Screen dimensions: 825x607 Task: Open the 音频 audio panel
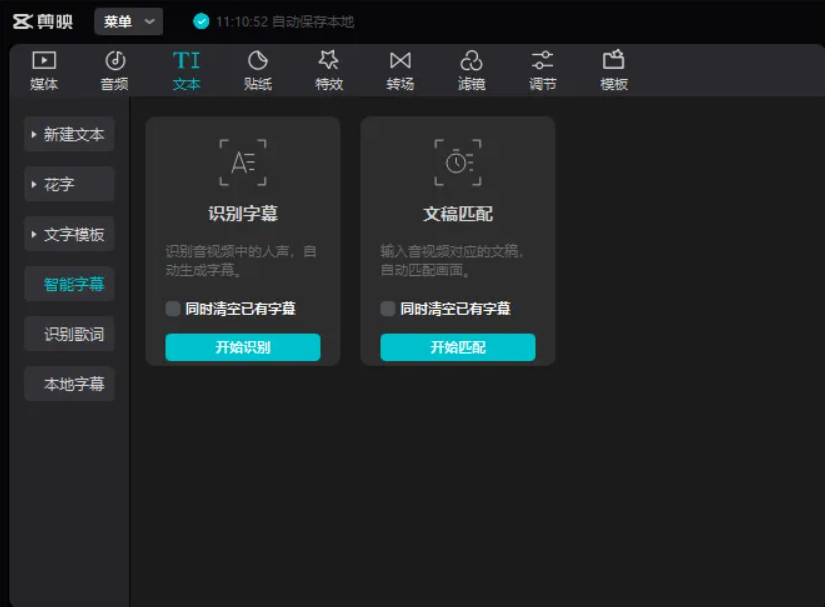[115, 70]
